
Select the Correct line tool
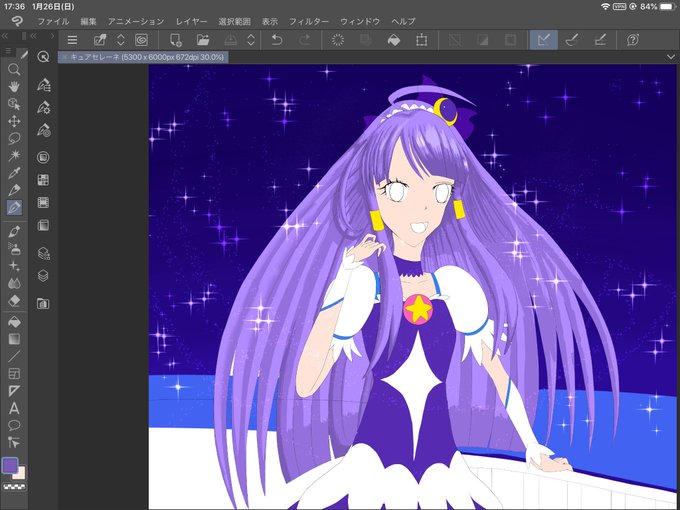[14, 442]
